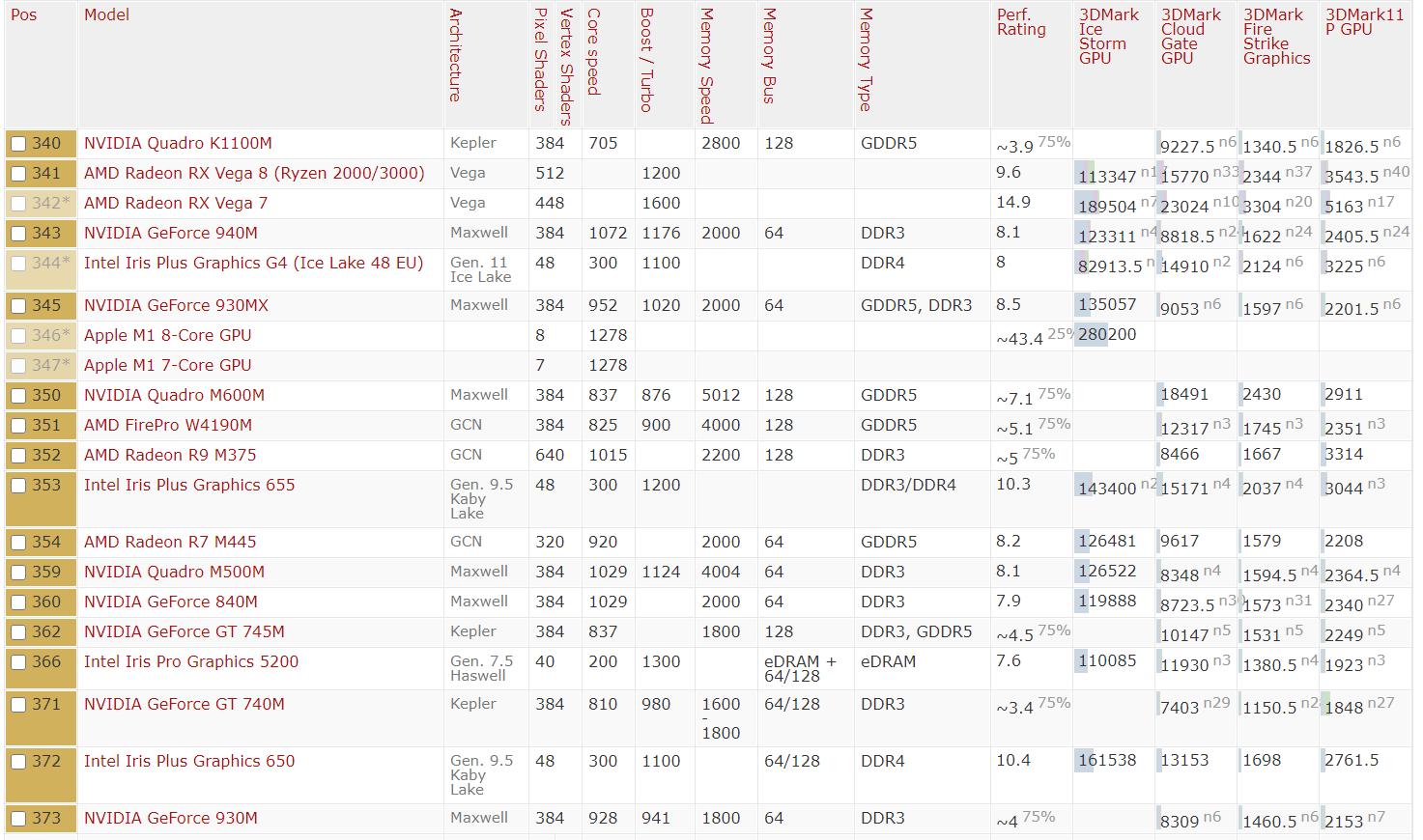Follow the Apple M1 7-Core GPU link

[x=167, y=365]
